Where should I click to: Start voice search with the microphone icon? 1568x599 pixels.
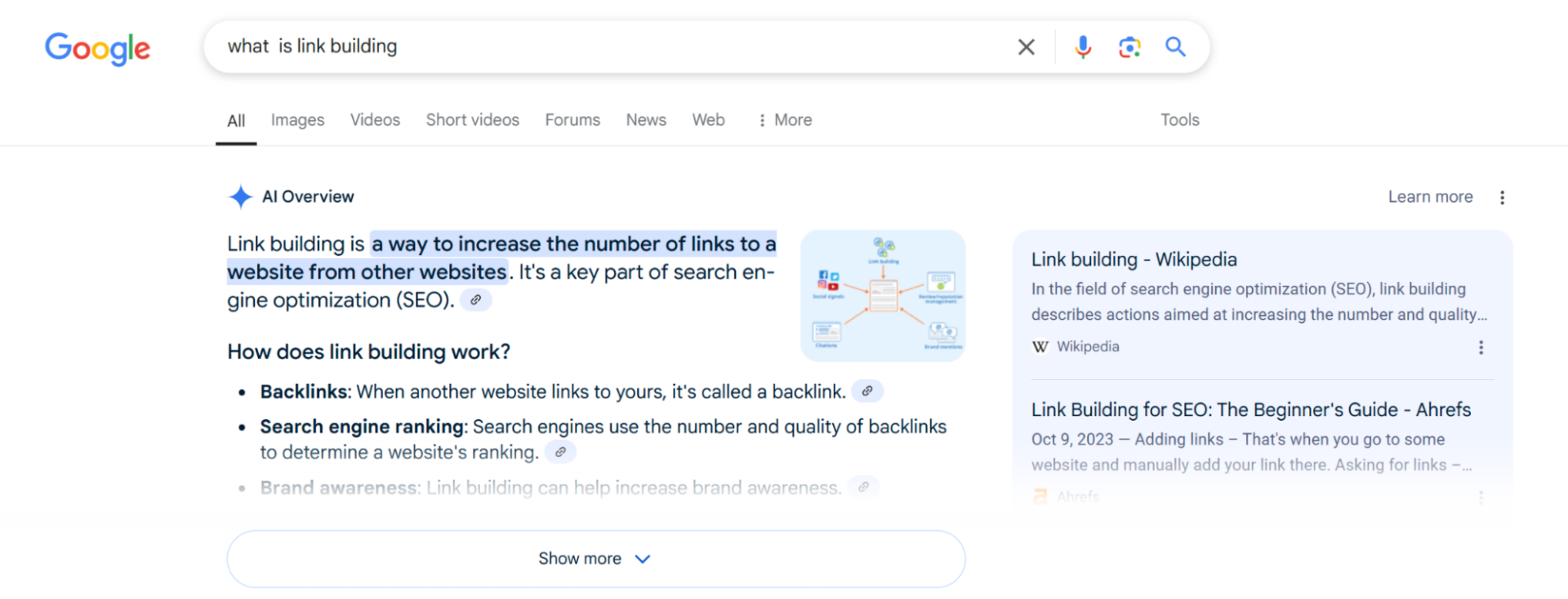[x=1083, y=47]
